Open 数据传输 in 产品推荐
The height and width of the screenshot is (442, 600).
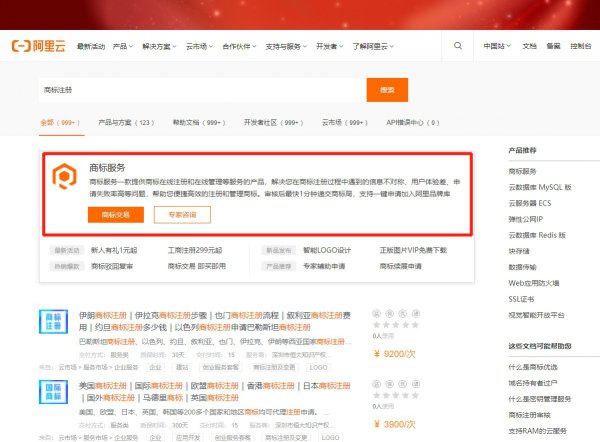click(522, 267)
